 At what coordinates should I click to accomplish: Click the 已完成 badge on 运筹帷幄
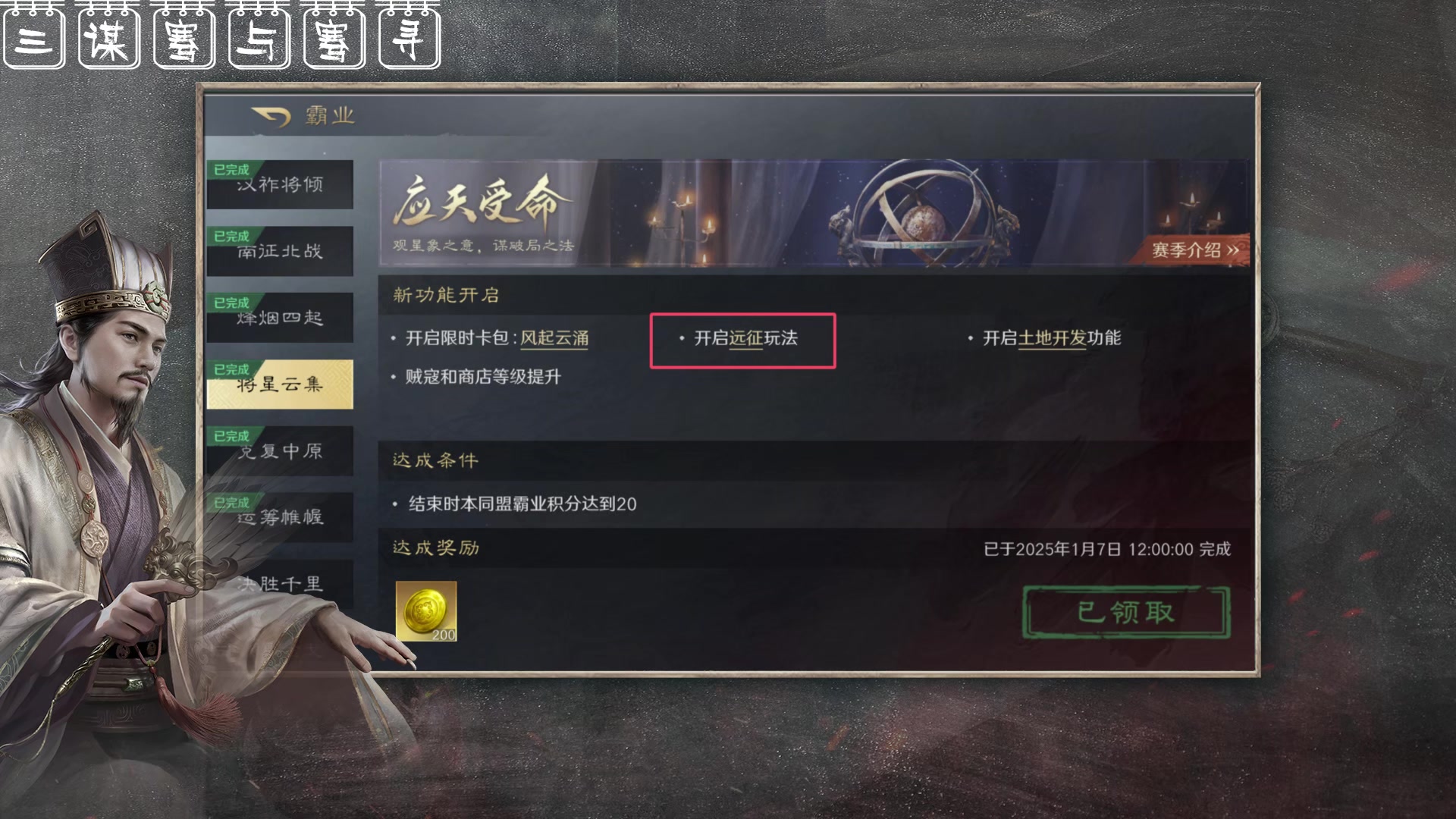231,503
